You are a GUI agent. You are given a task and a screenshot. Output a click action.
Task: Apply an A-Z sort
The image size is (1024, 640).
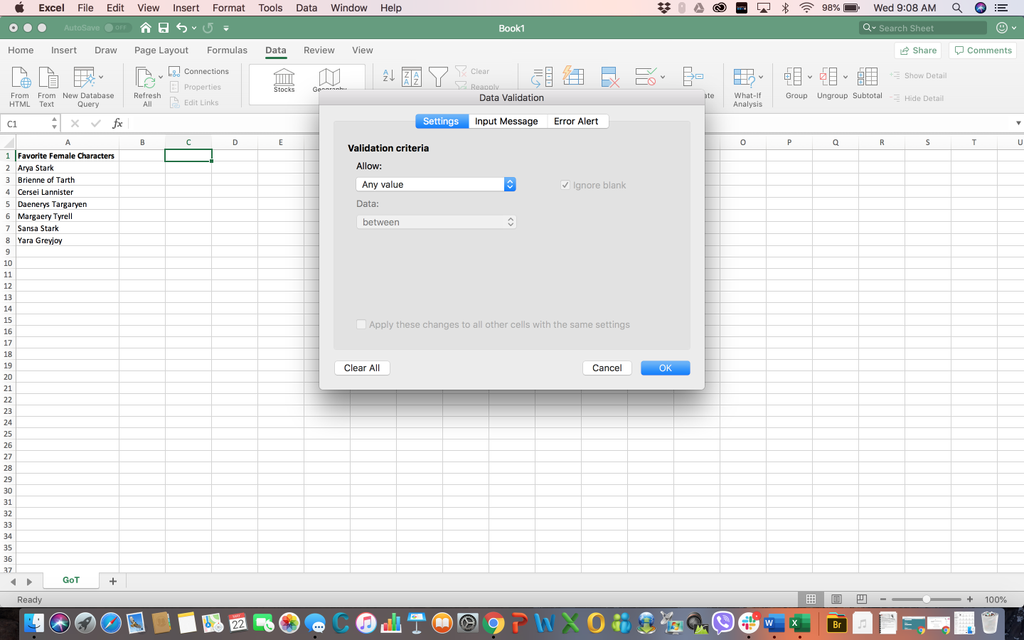387,75
